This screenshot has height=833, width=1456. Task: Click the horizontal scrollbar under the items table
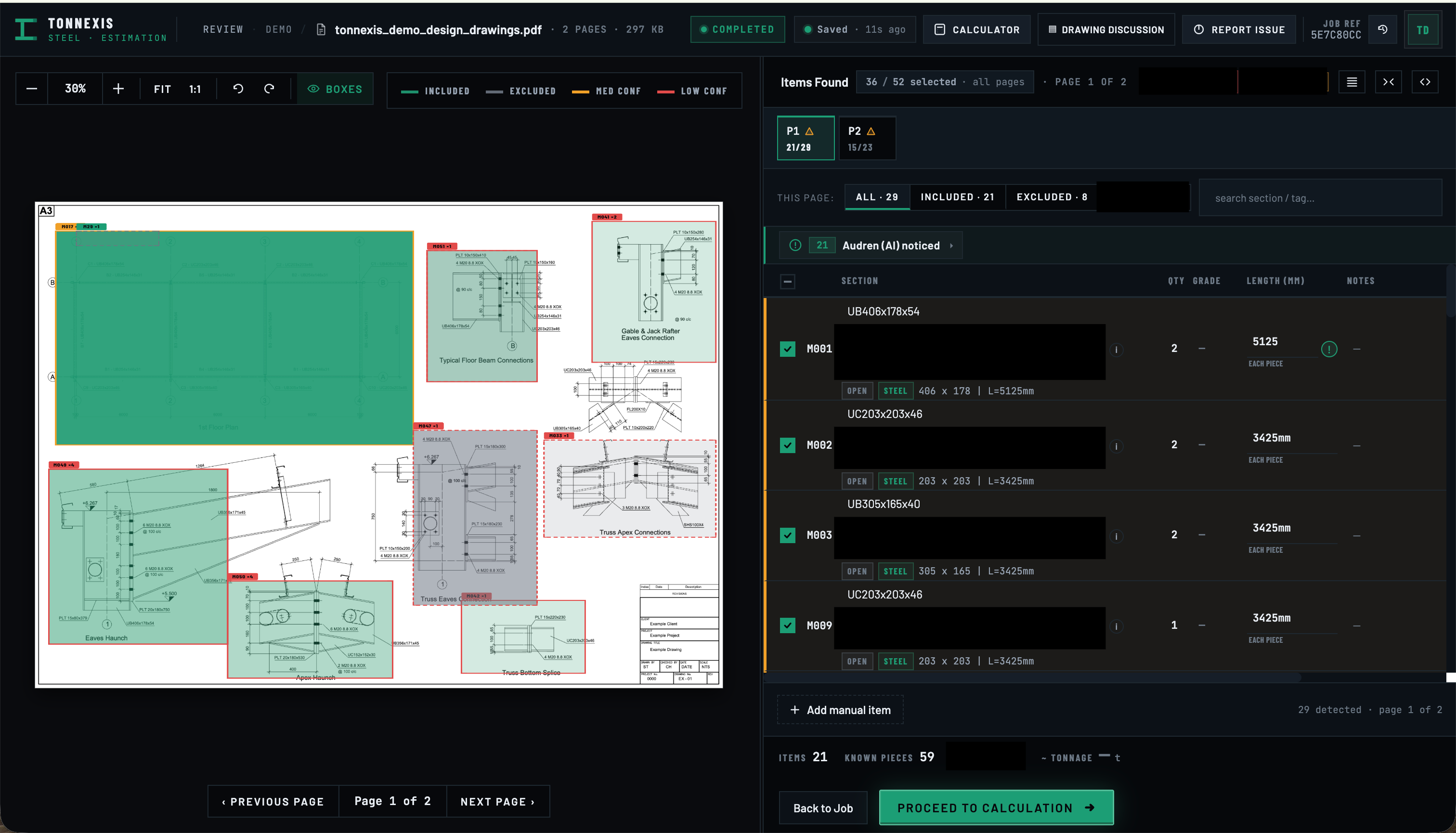point(1033,677)
